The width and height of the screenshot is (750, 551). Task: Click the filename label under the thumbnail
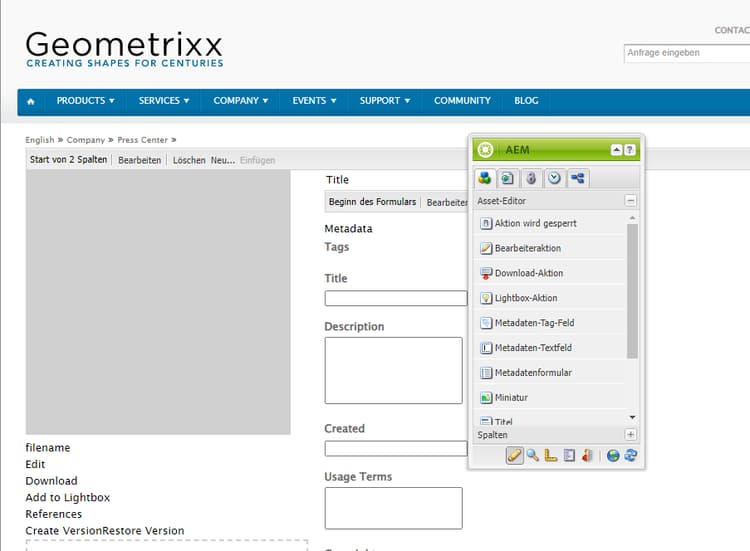coord(47,448)
